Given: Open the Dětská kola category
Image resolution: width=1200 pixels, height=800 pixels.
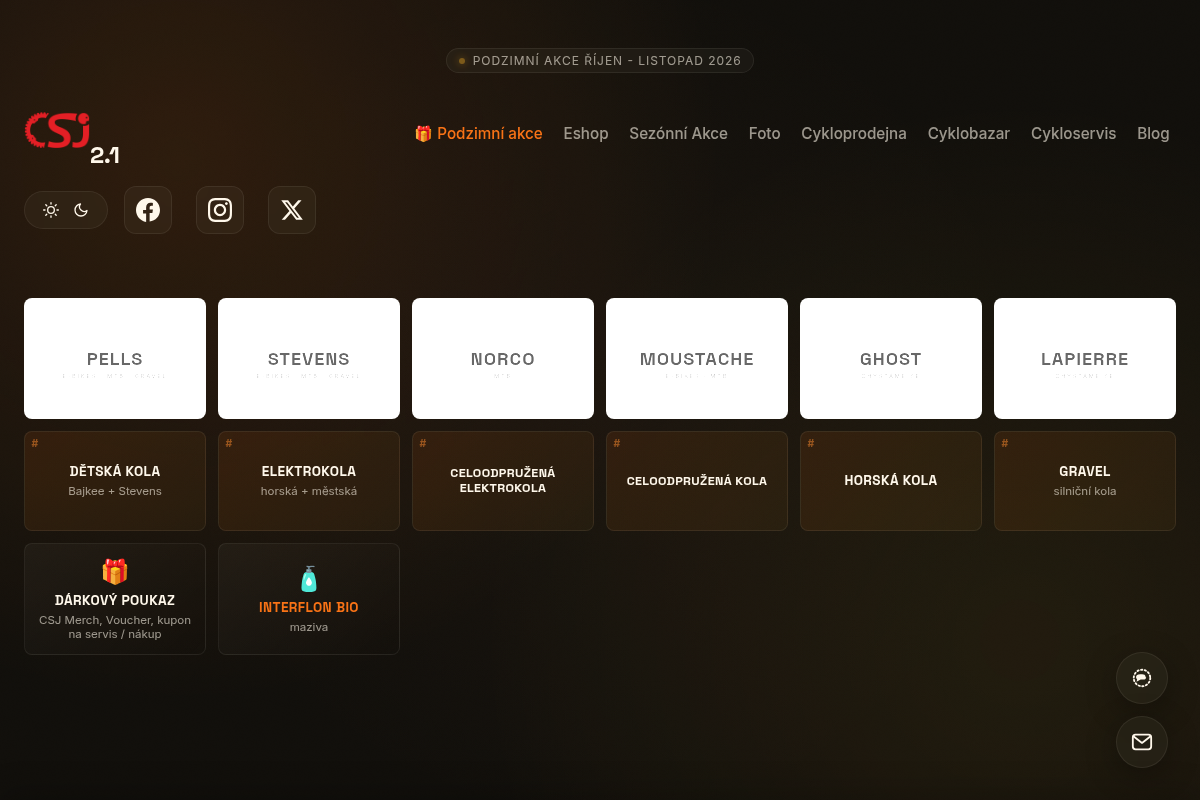Looking at the screenshot, I should [115, 481].
